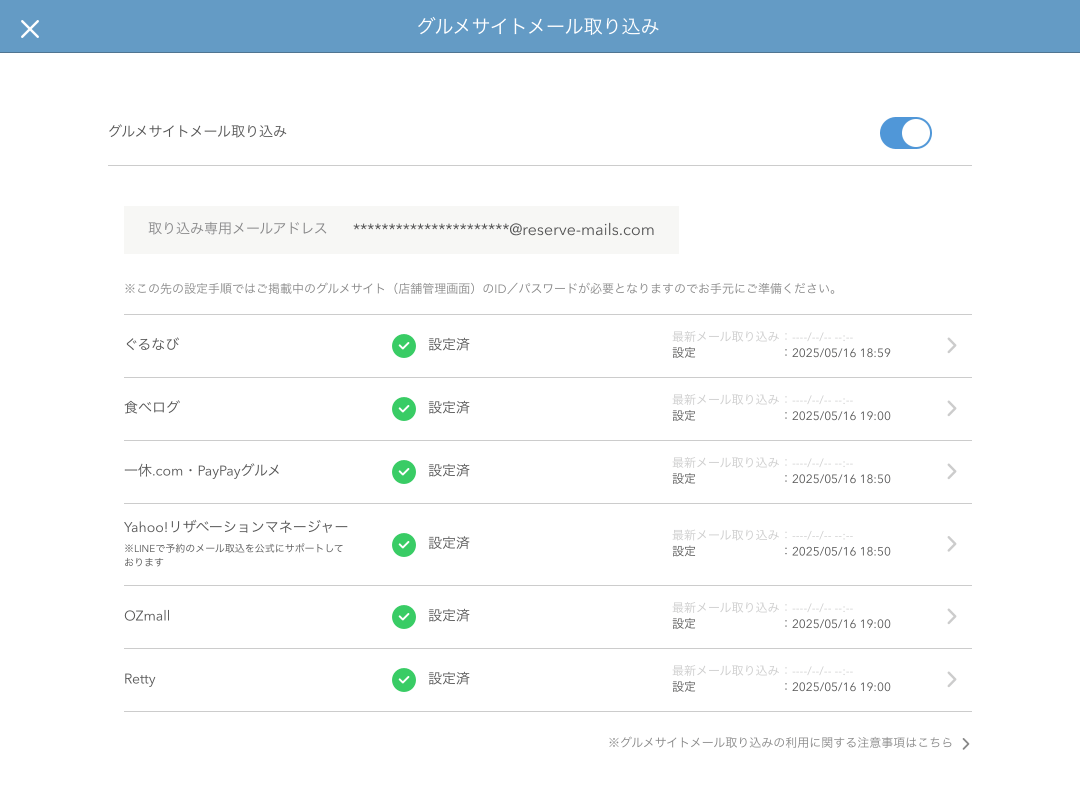Click the check icon for Yahoo!リザベーションマネージャー
This screenshot has width=1080, height=790.
pyautogui.click(x=404, y=544)
